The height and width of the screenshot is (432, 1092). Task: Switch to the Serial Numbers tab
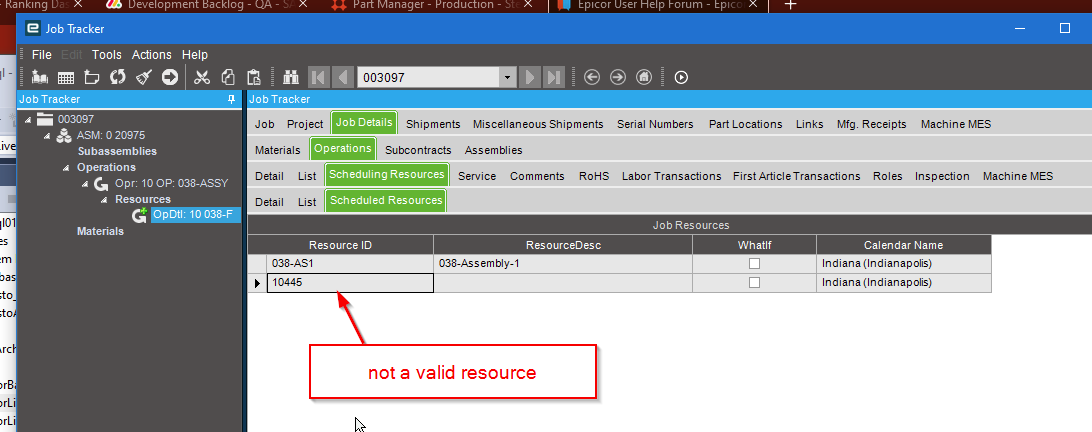[655, 124]
